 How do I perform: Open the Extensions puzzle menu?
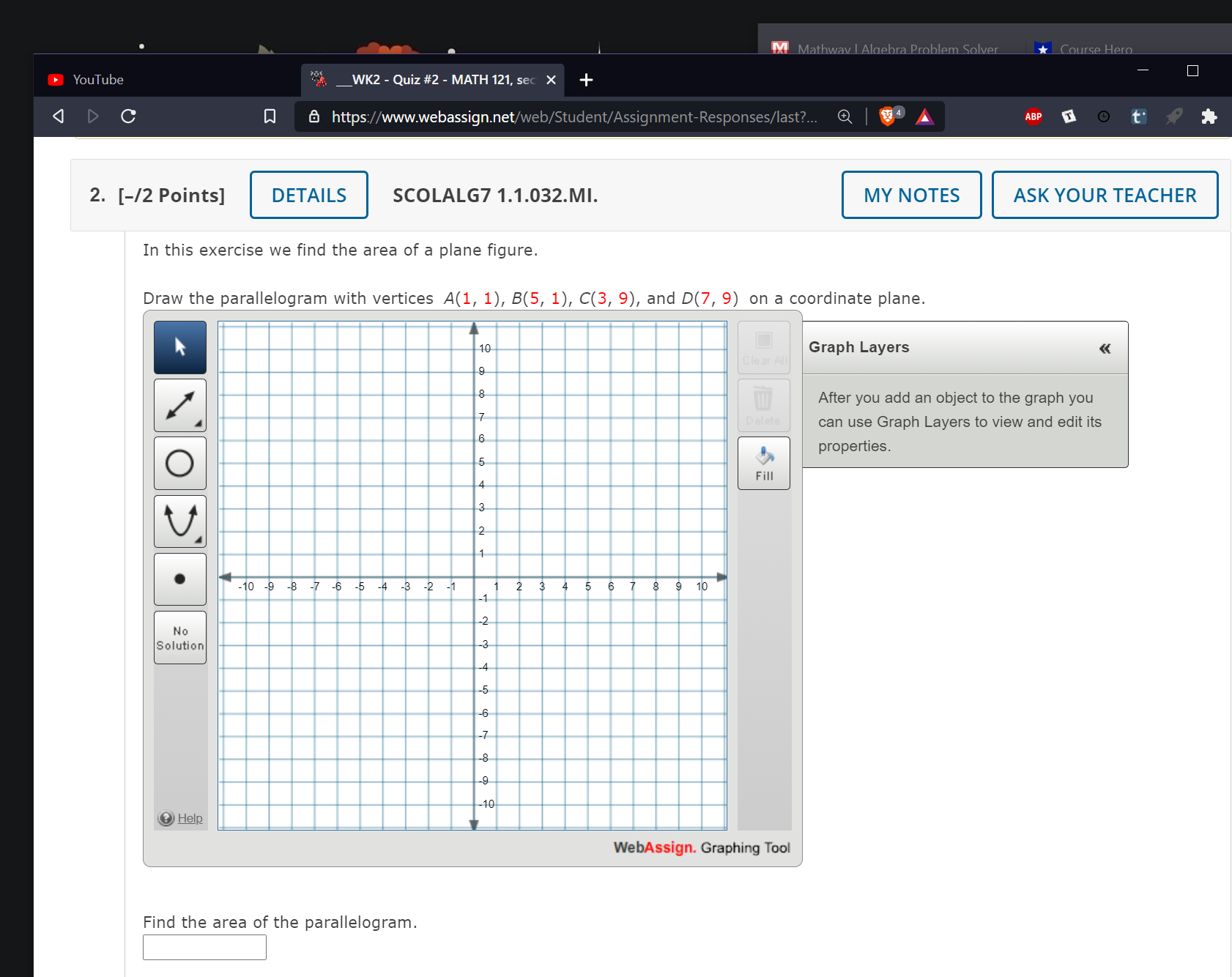coord(1209,116)
